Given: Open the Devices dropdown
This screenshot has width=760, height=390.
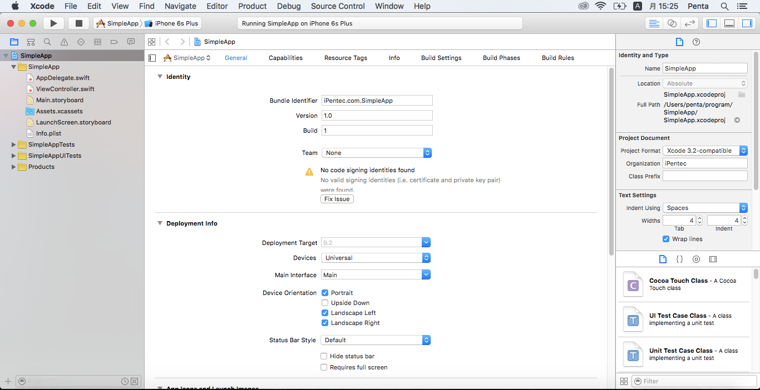Looking at the screenshot, I should click(x=376, y=258).
